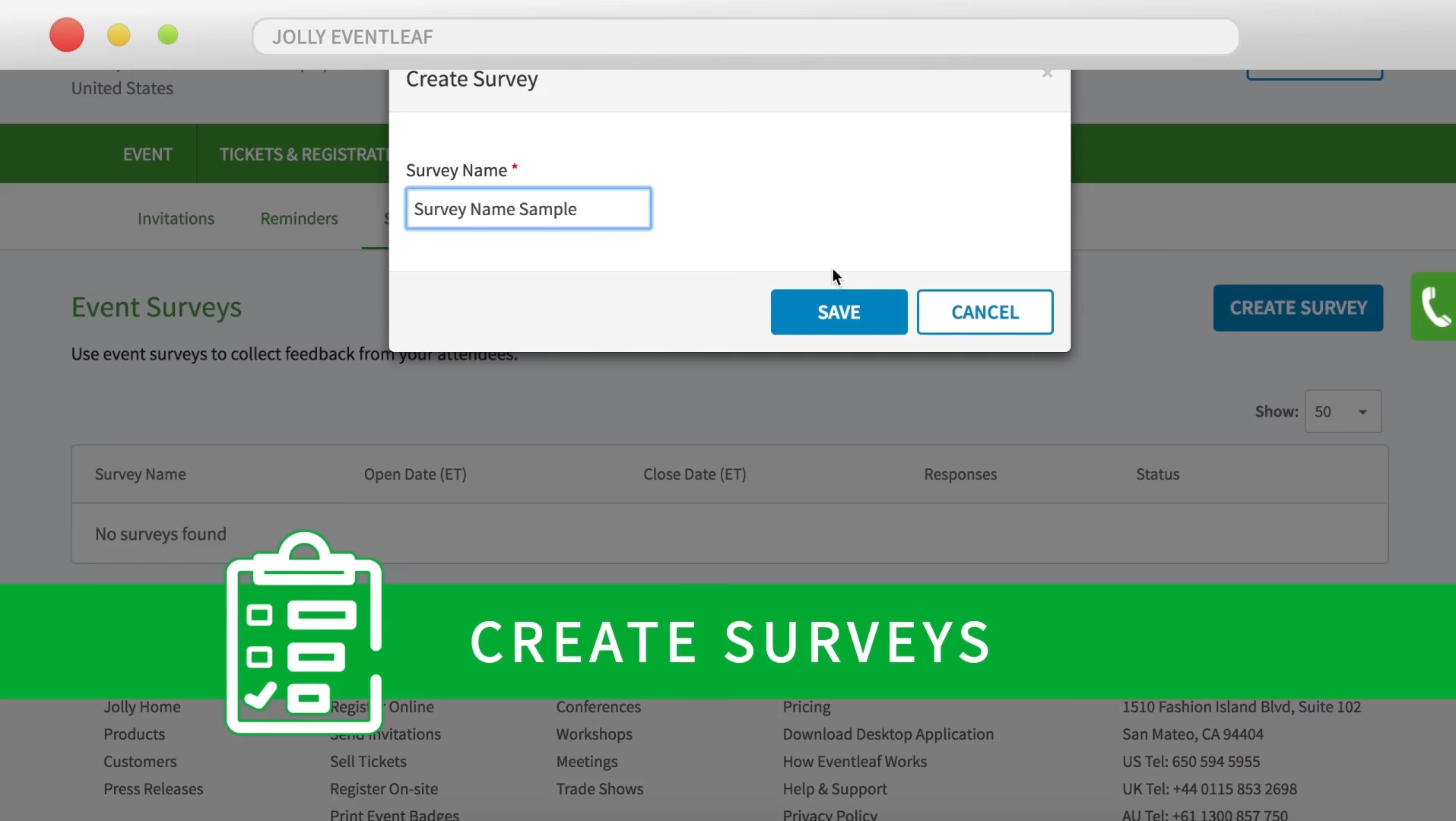Click the Download Desktop Application link
This screenshot has height=821, width=1456.
(x=887, y=734)
